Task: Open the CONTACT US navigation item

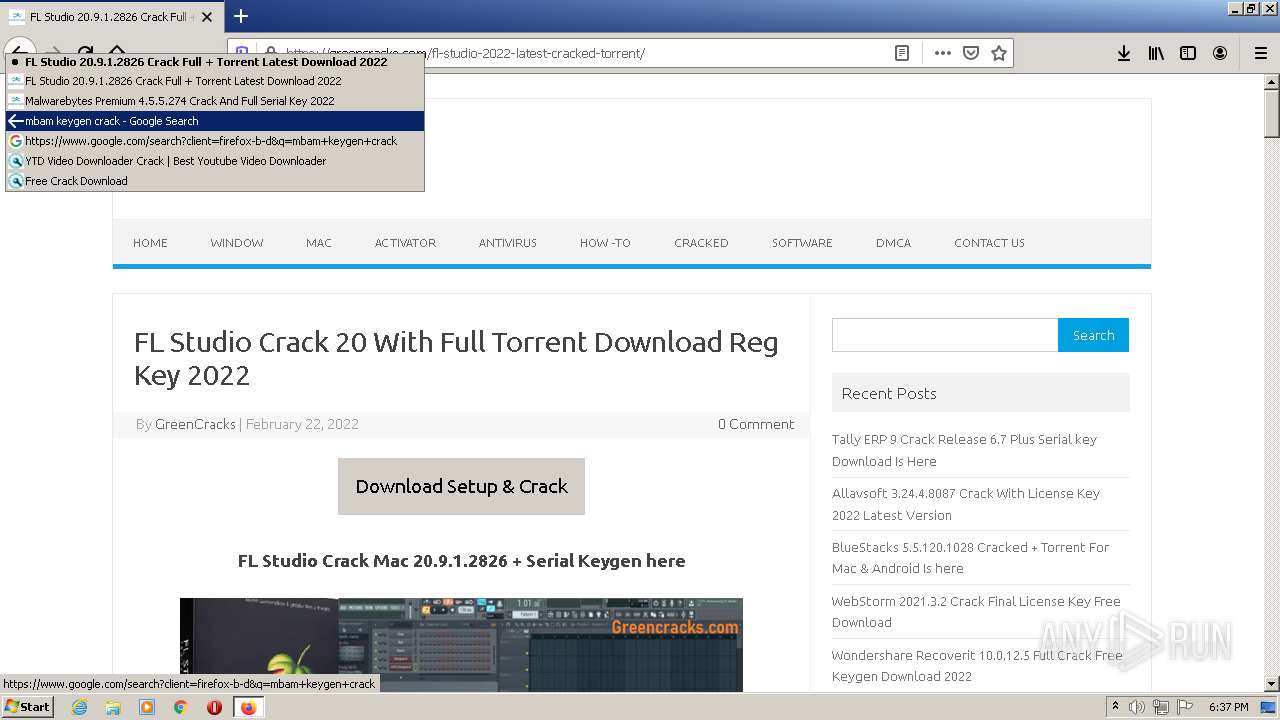Action: click(x=989, y=243)
